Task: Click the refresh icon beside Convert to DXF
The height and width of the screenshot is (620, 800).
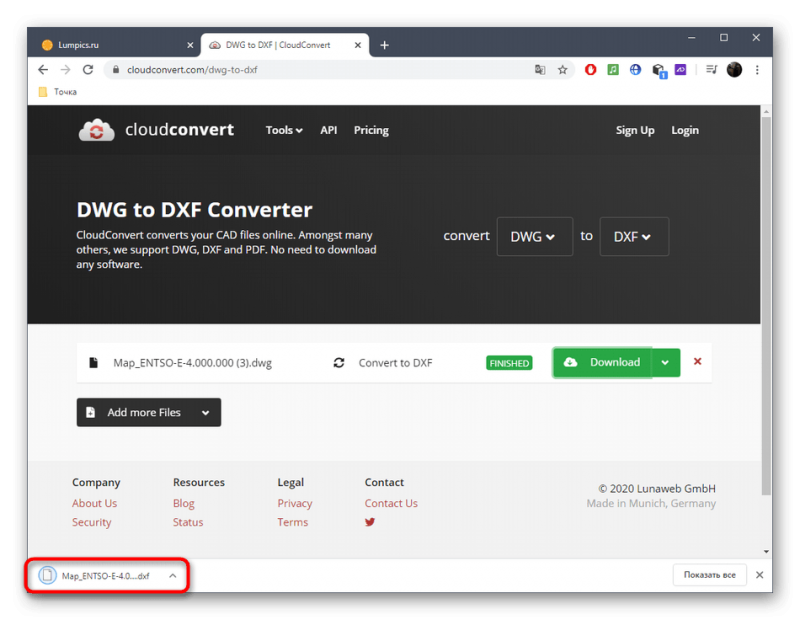Action: [x=339, y=362]
